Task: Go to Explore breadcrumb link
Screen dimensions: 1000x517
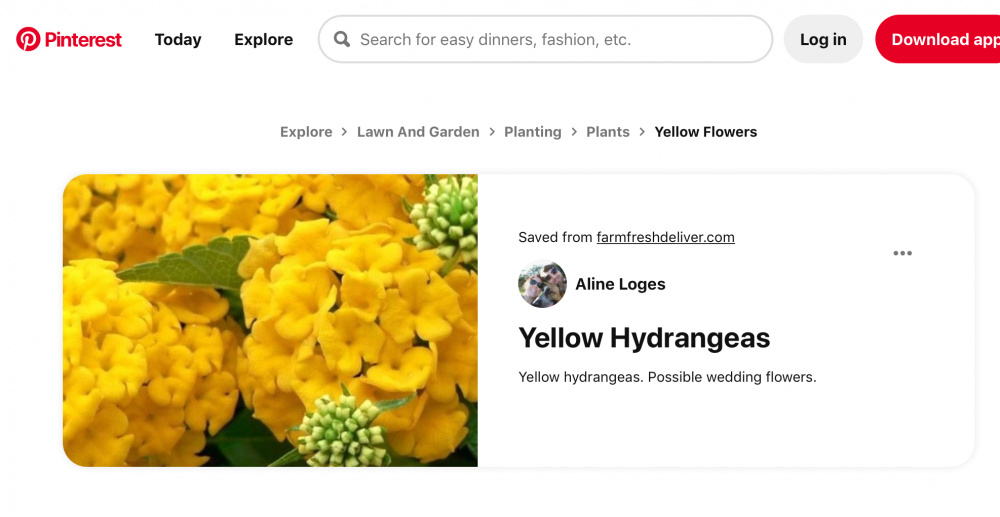Action: 306,132
